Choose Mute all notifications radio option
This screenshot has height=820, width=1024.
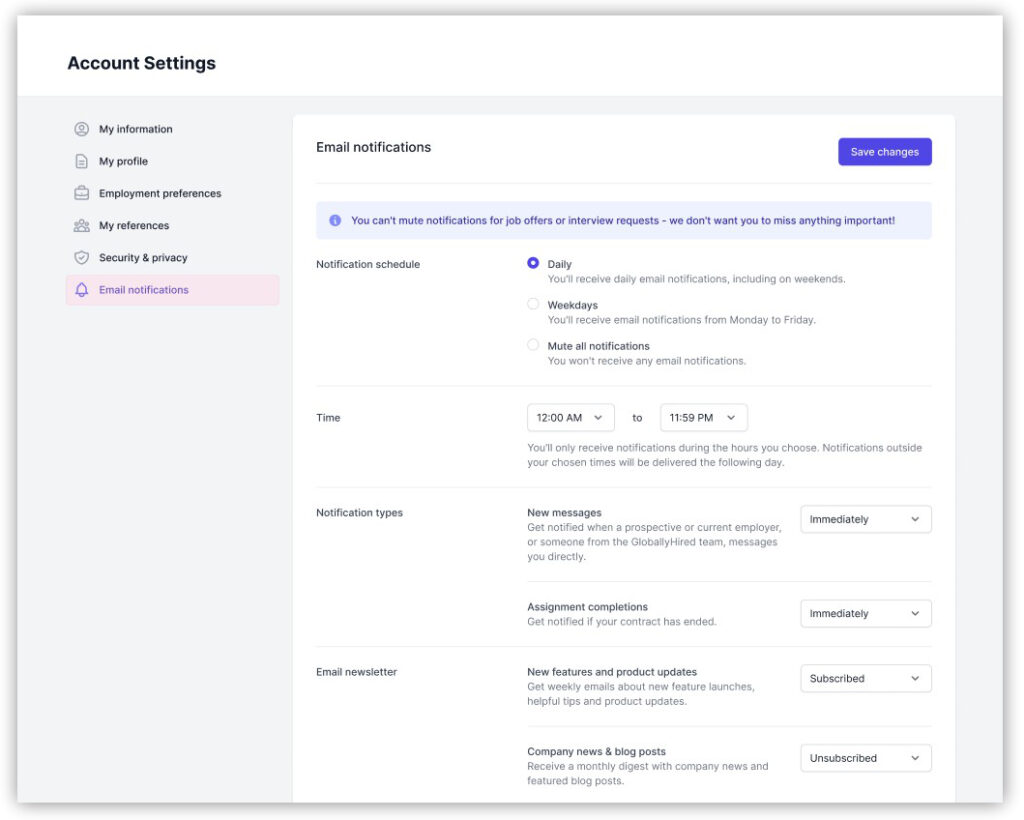pos(533,345)
